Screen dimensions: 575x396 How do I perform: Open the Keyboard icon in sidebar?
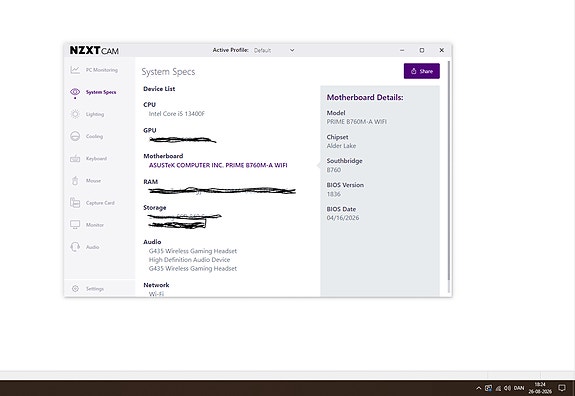coord(75,158)
